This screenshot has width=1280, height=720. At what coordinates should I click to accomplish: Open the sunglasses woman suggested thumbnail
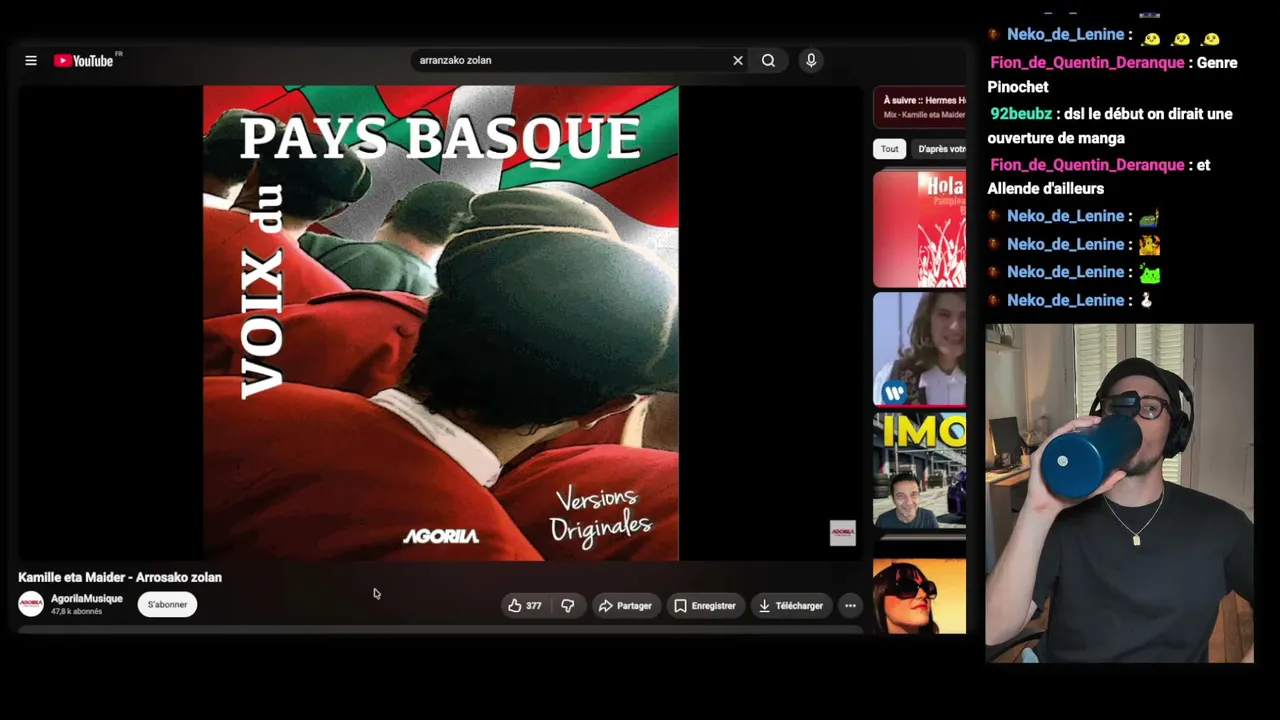pos(920,596)
